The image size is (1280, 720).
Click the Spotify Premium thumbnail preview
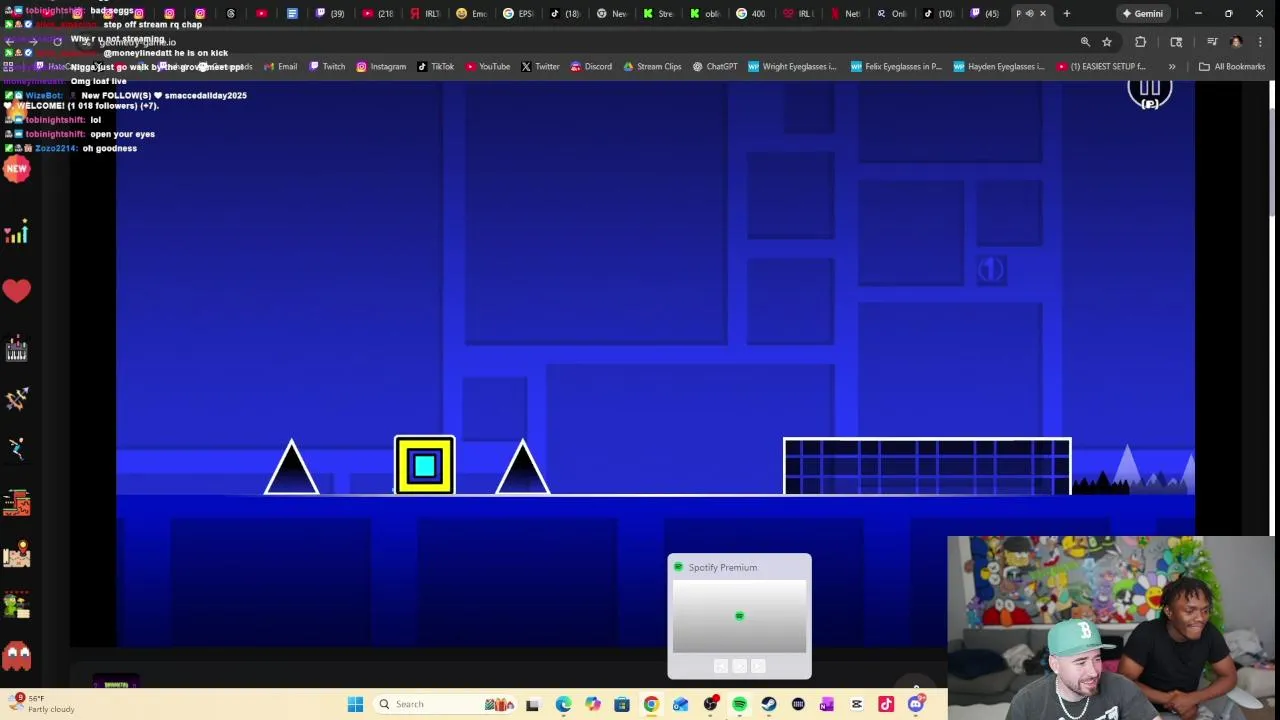tap(739, 616)
